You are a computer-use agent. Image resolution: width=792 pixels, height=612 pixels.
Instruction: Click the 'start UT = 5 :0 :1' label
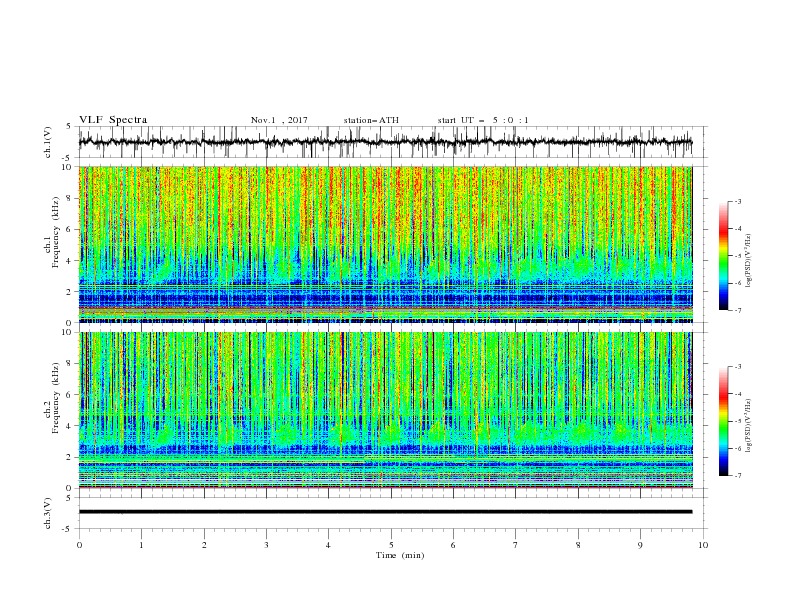click(483, 120)
